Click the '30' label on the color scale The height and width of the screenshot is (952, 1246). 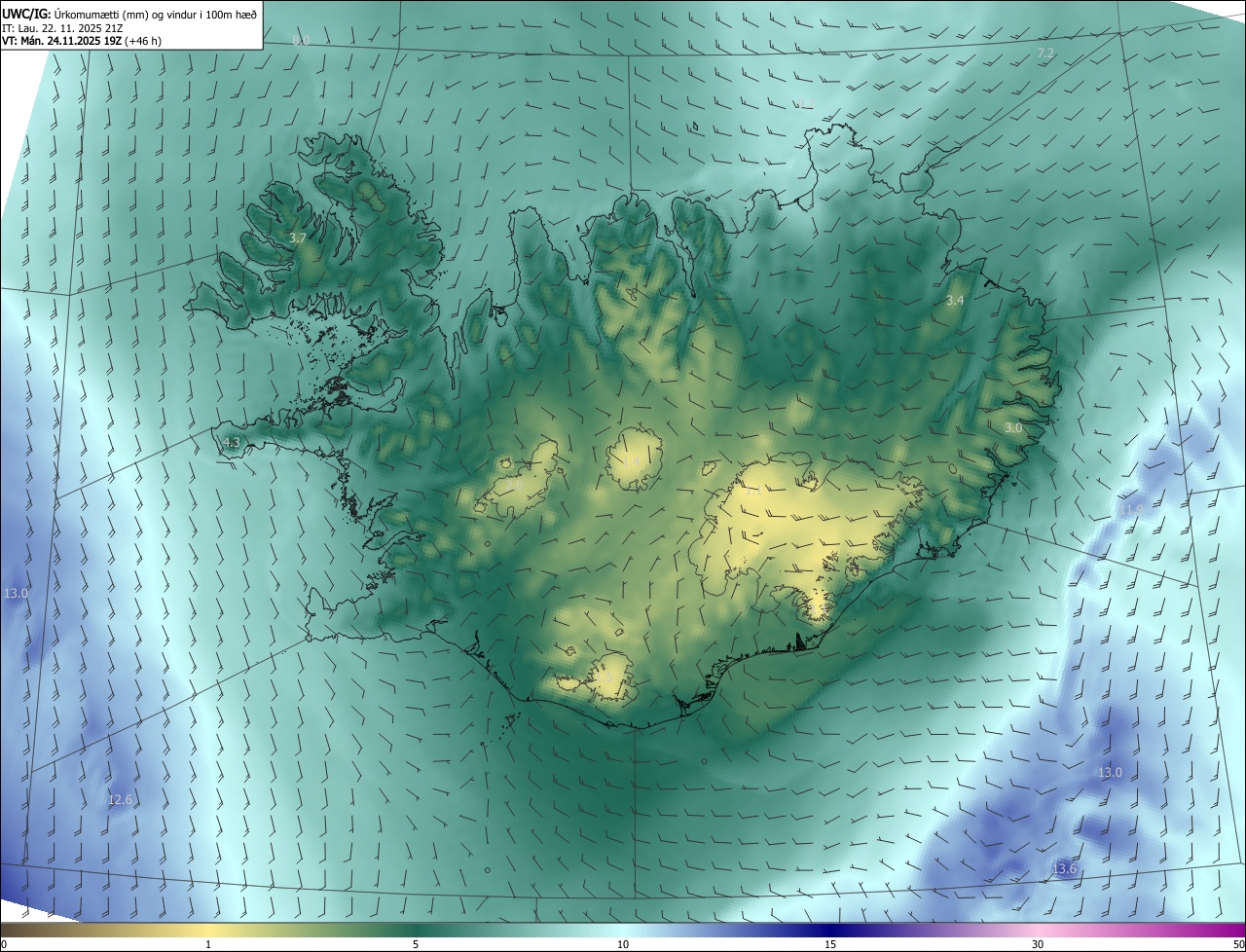pos(1038,944)
